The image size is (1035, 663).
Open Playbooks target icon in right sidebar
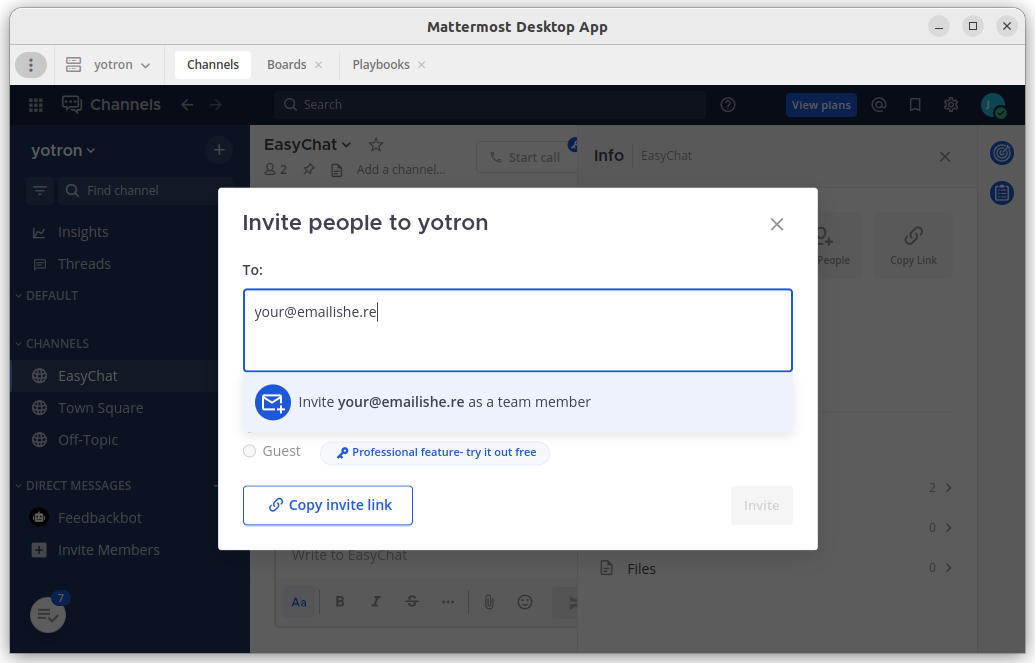tap(1001, 153)
